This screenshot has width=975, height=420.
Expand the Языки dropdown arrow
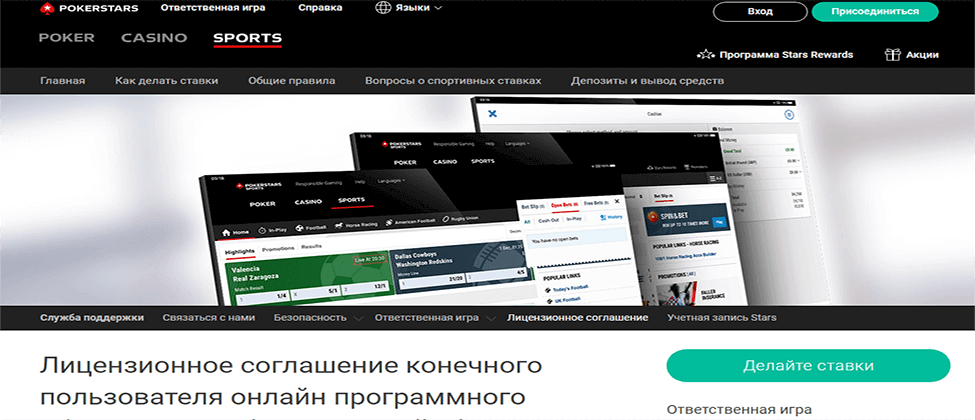click(x=438, y=9)
